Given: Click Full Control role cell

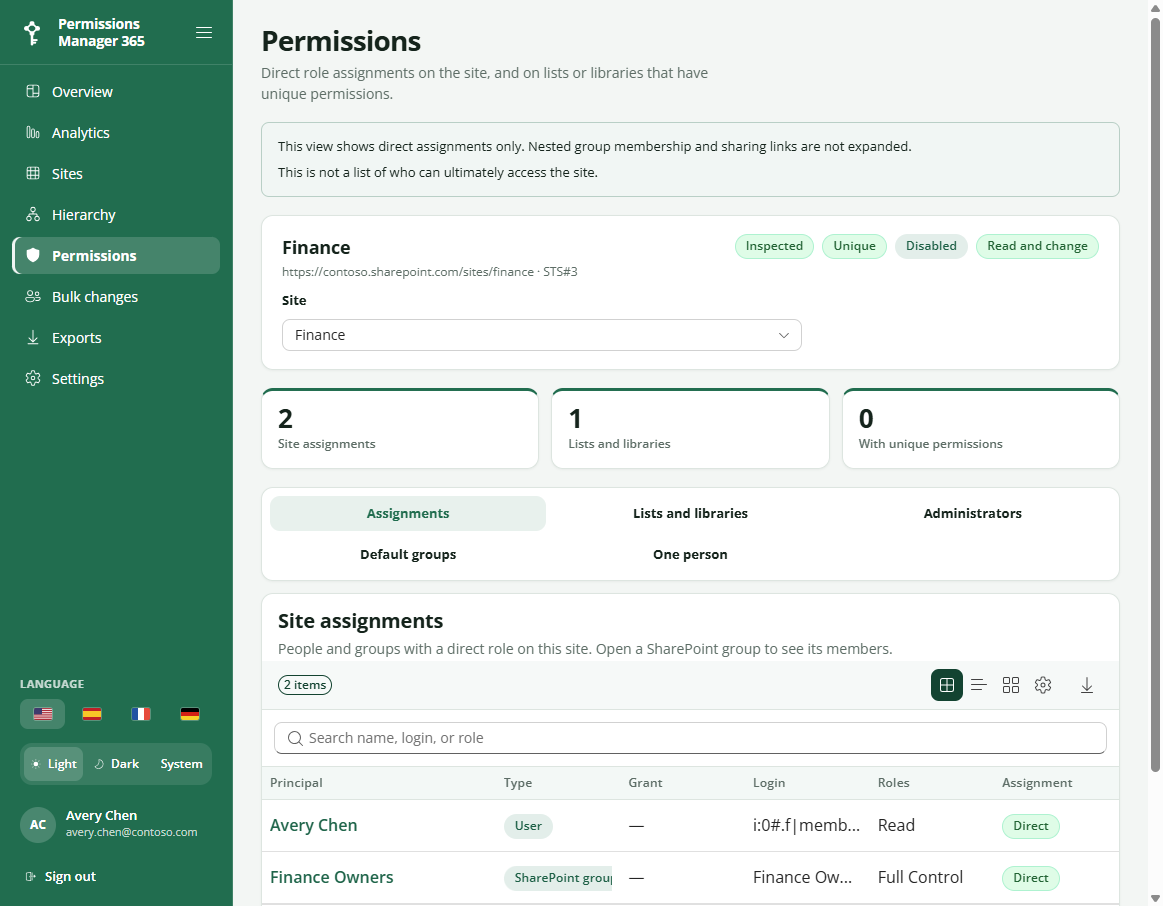Looking at the screenshot, I should click(920, 877).
